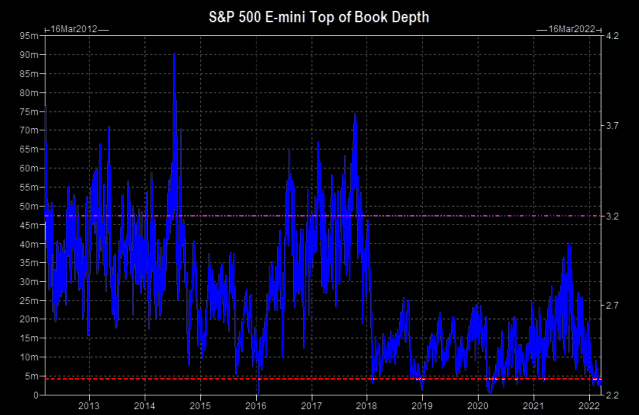Click the 75m label on left axis
This screenshot has width=639, height=415.
point(29,112)
